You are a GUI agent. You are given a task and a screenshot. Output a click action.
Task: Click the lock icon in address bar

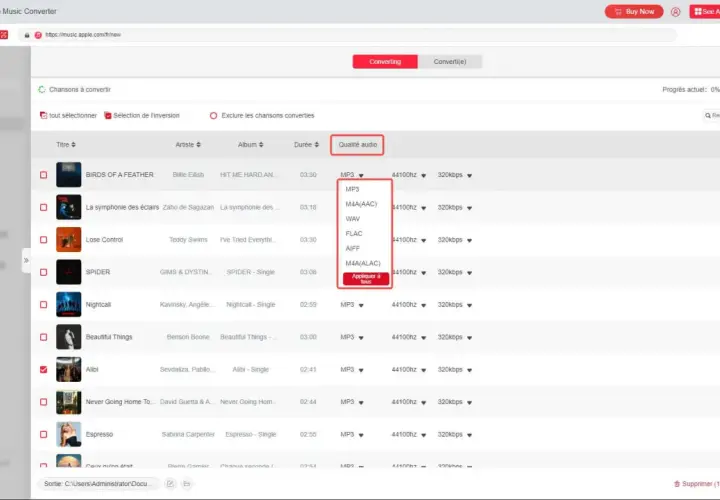[x=27, y=35]
